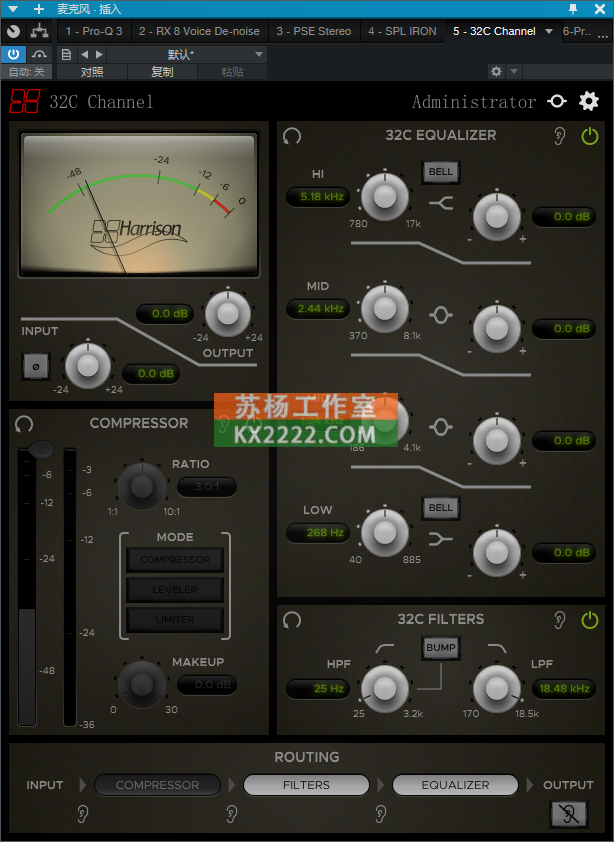Click the HPF 25 Hz value field

coord(318,688)
